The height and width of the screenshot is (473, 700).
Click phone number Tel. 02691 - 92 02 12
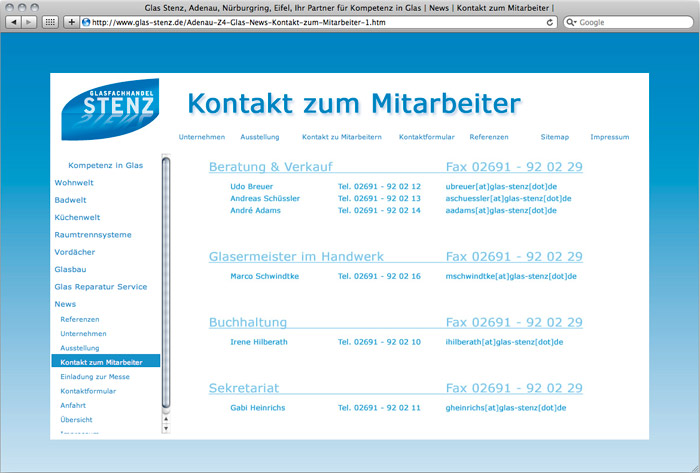tap(379, 187)
